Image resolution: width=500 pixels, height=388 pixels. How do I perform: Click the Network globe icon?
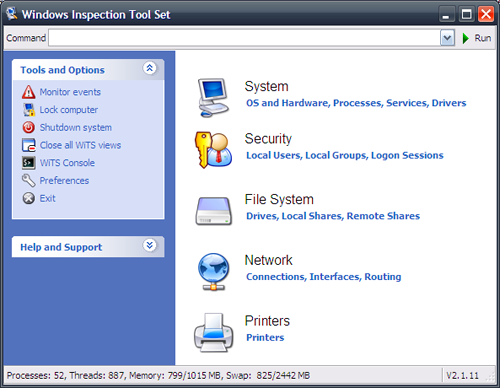point(213,272)
